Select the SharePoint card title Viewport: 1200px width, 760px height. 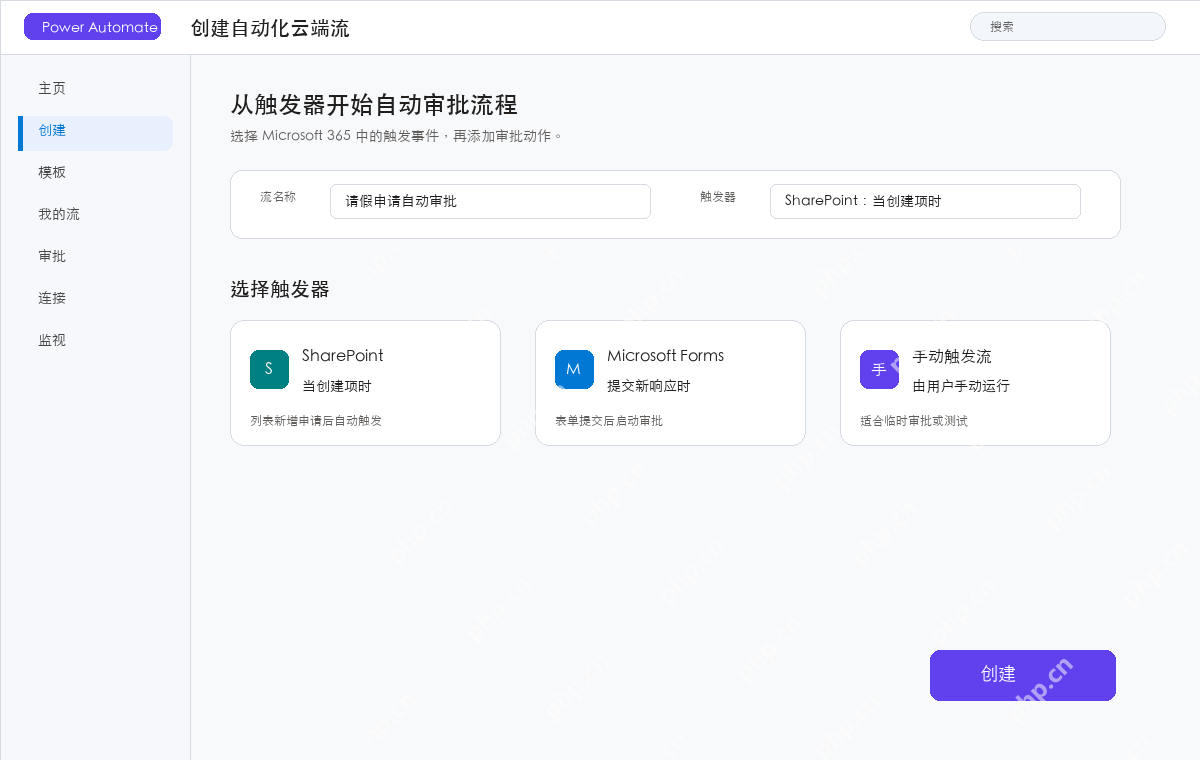[342, 356]
